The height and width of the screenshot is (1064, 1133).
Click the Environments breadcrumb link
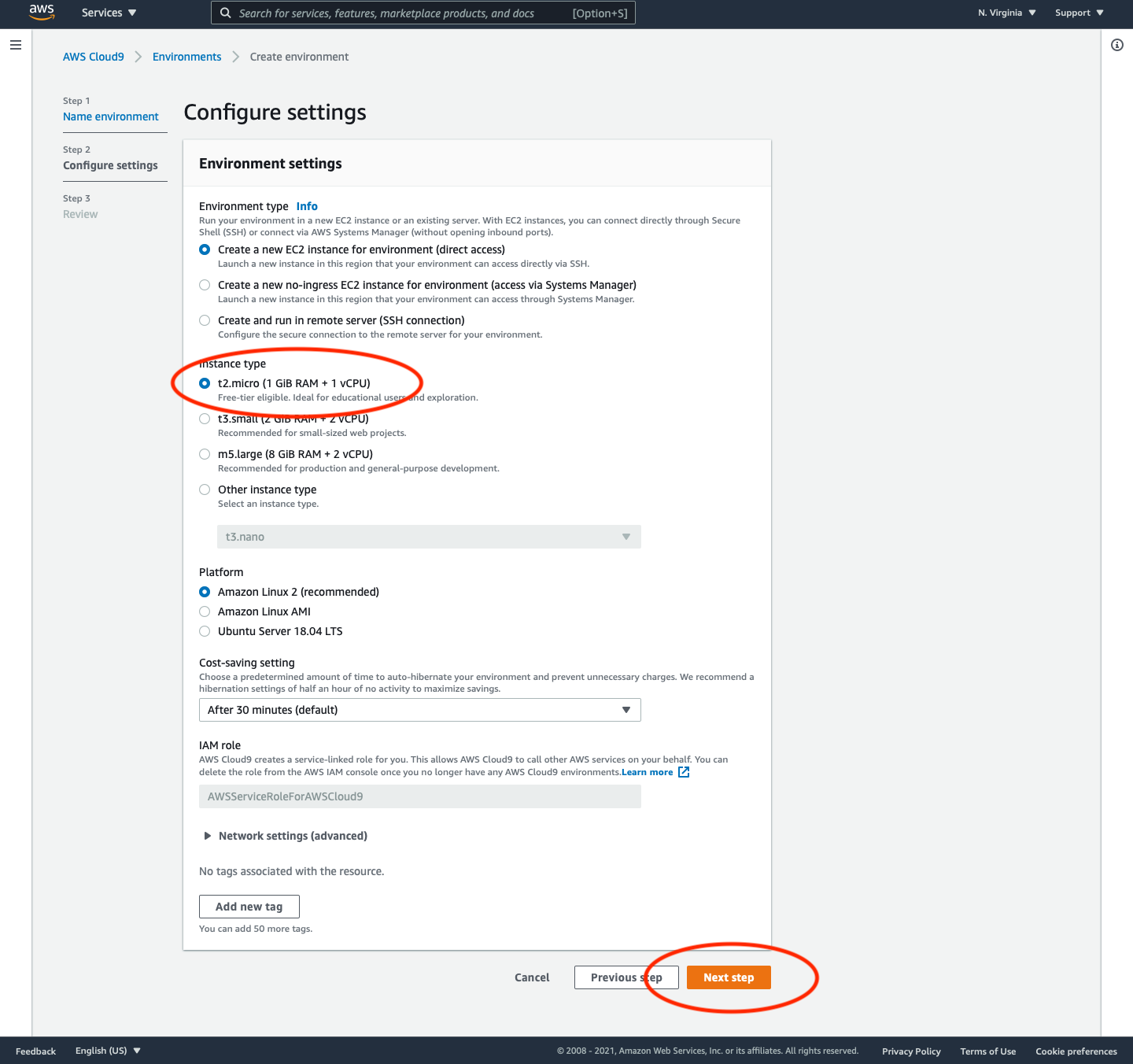point(187,57)
